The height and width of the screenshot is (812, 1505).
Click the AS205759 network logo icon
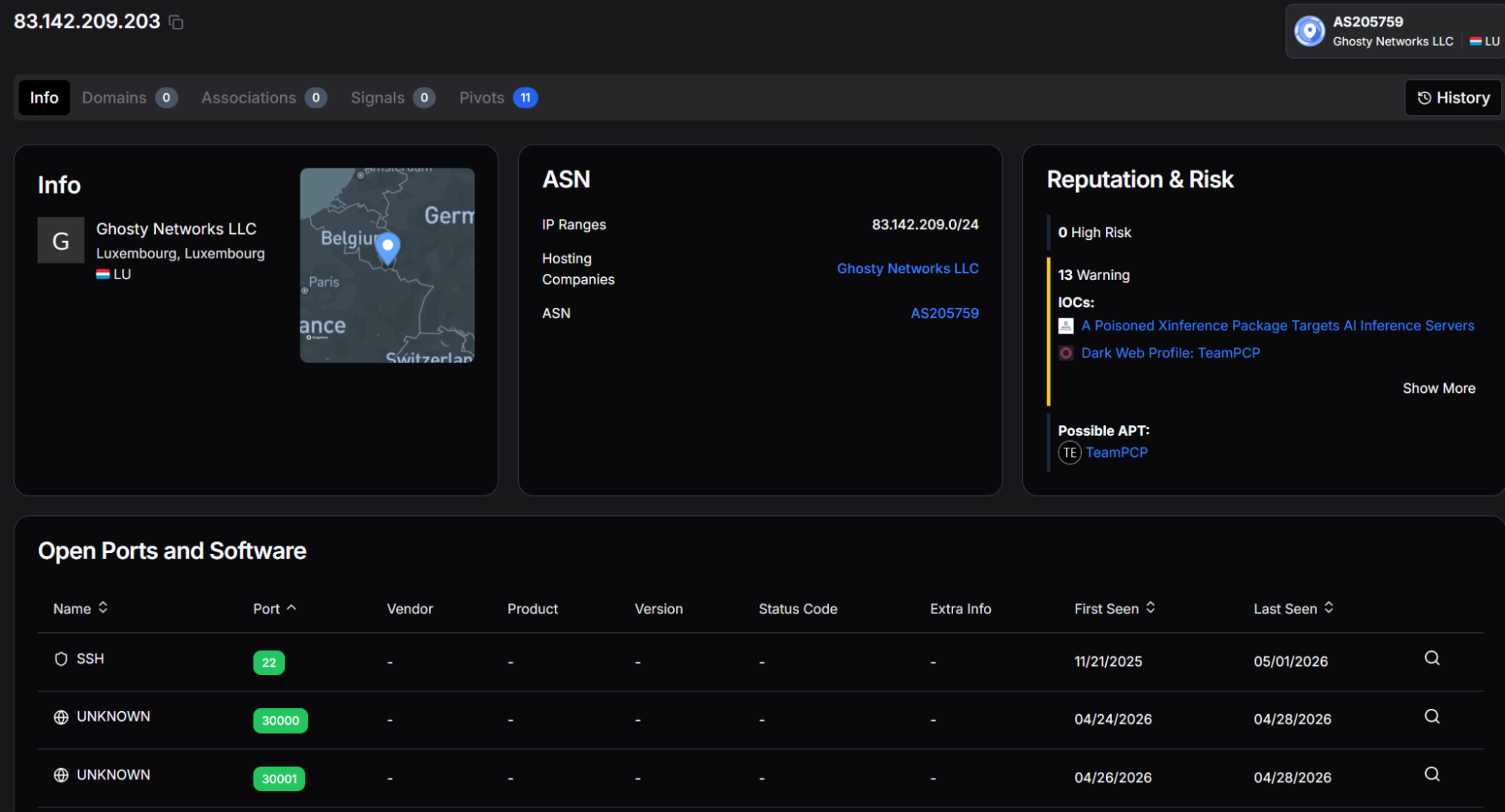(1309, 31)
